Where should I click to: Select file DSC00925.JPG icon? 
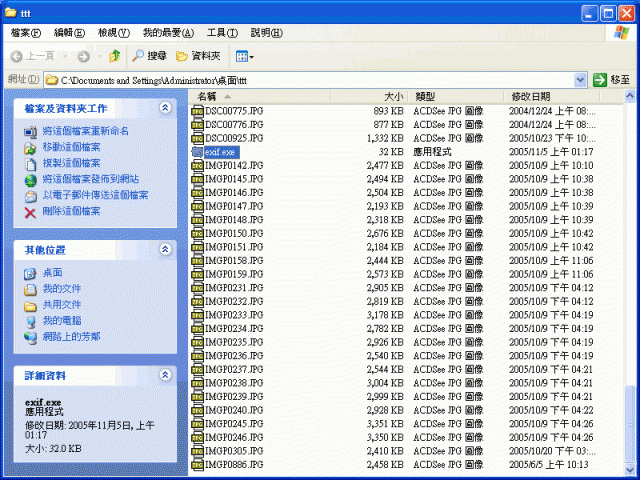pyautogui.click(x=198, y=138)
